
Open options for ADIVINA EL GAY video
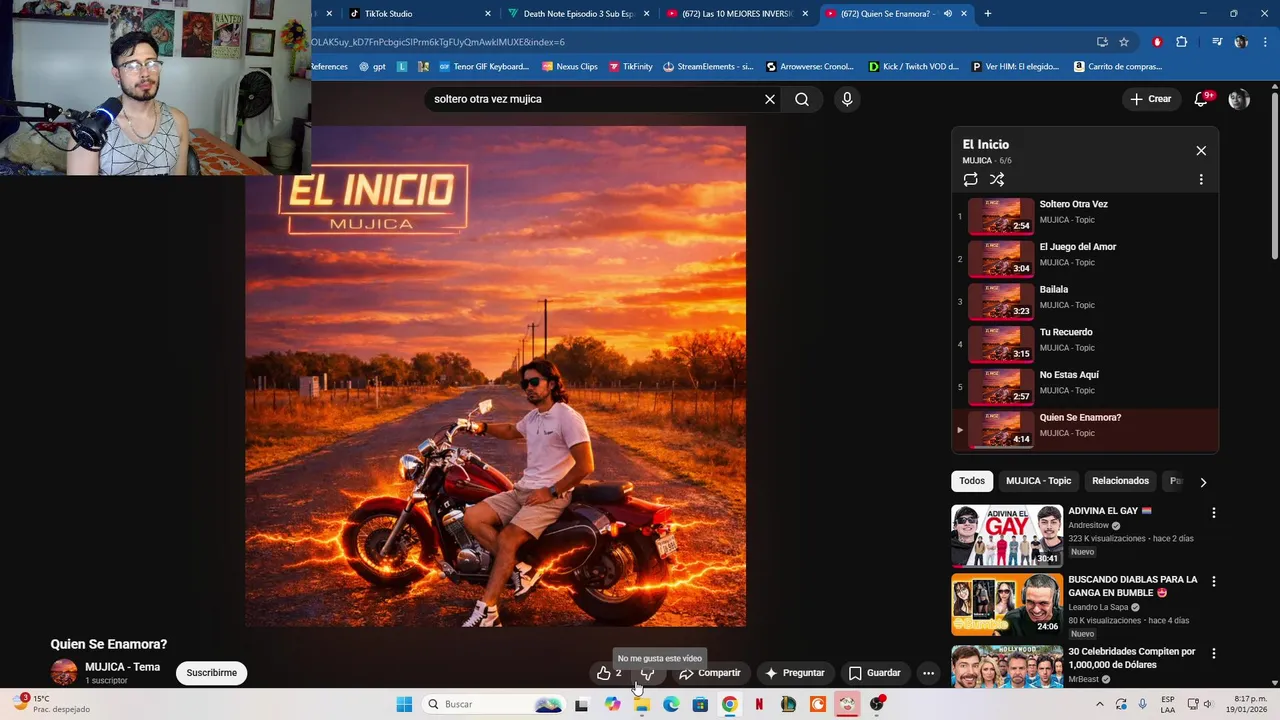click(x=1214, y=512)
